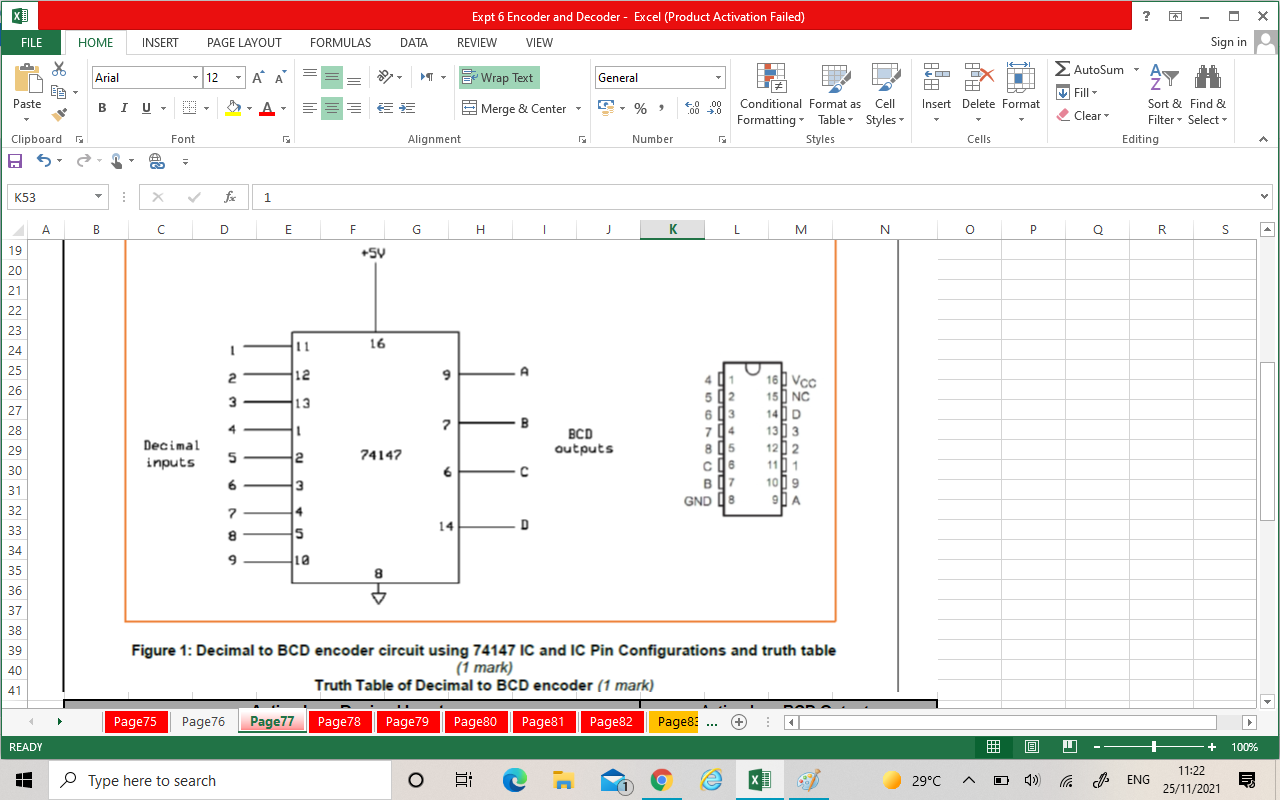Open Google Chrome from the taskbar
Image resolution: width=1280 pixels, height=800 pixels.
point(661,780)
